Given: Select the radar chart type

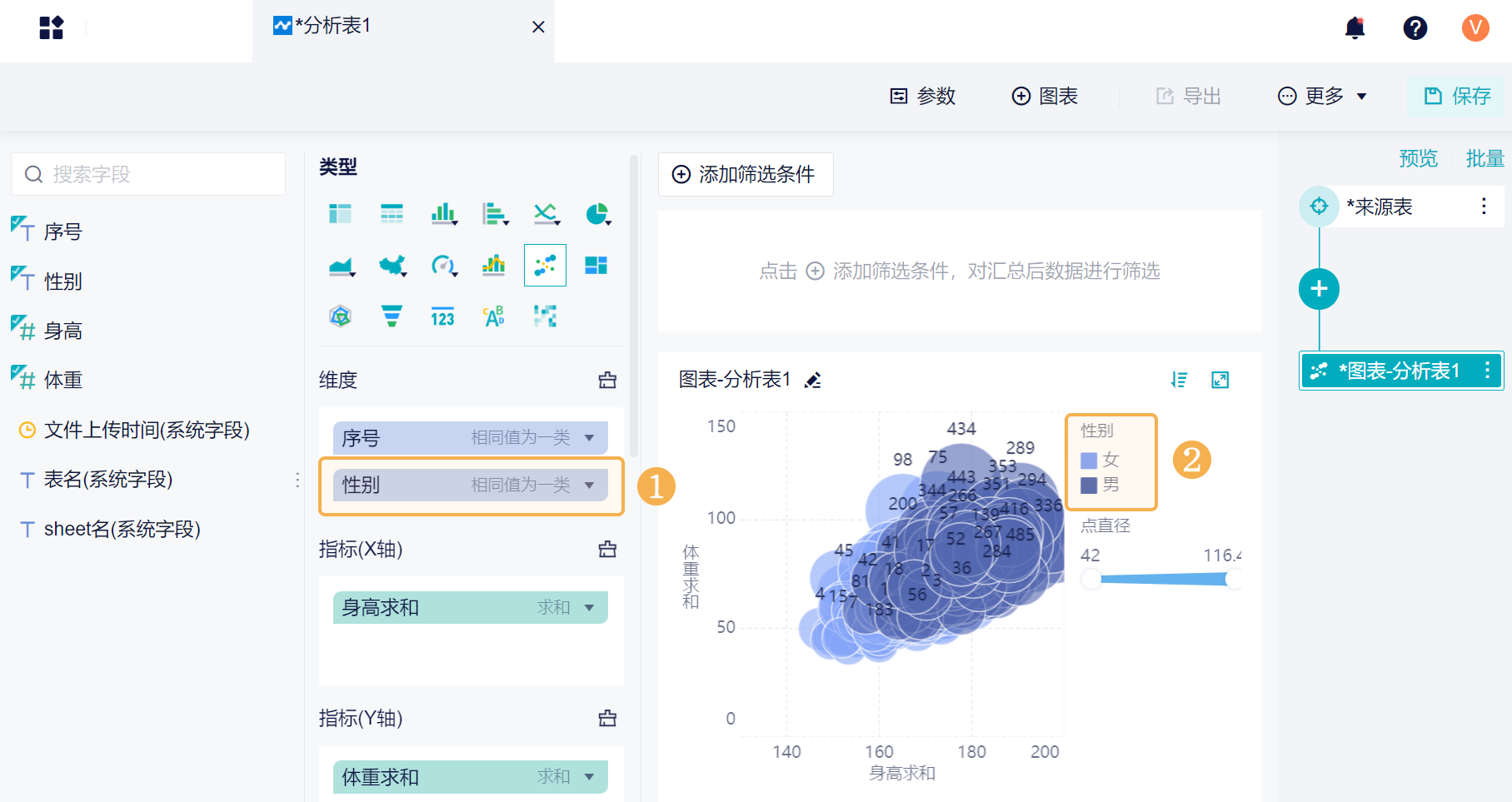Looking at the screenshot, I should (x=340, y=316).
